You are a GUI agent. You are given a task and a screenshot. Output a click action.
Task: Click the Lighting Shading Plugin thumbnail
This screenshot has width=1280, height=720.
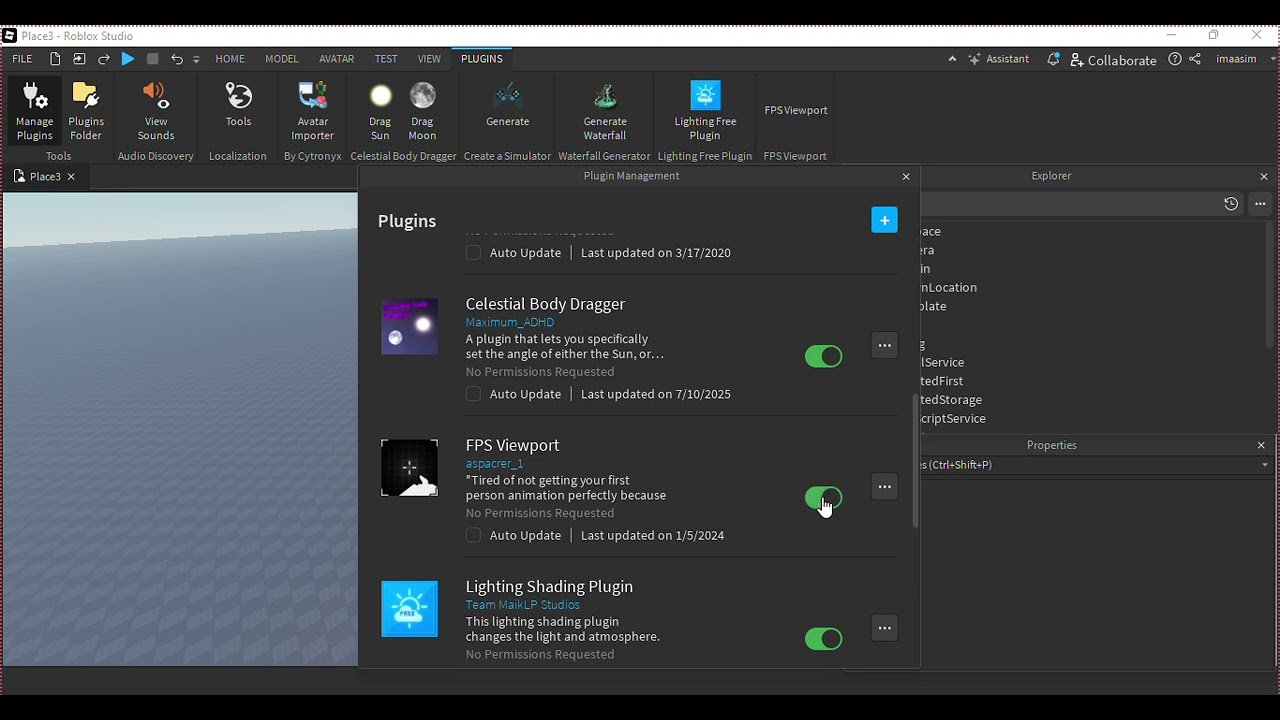point(409,609)
